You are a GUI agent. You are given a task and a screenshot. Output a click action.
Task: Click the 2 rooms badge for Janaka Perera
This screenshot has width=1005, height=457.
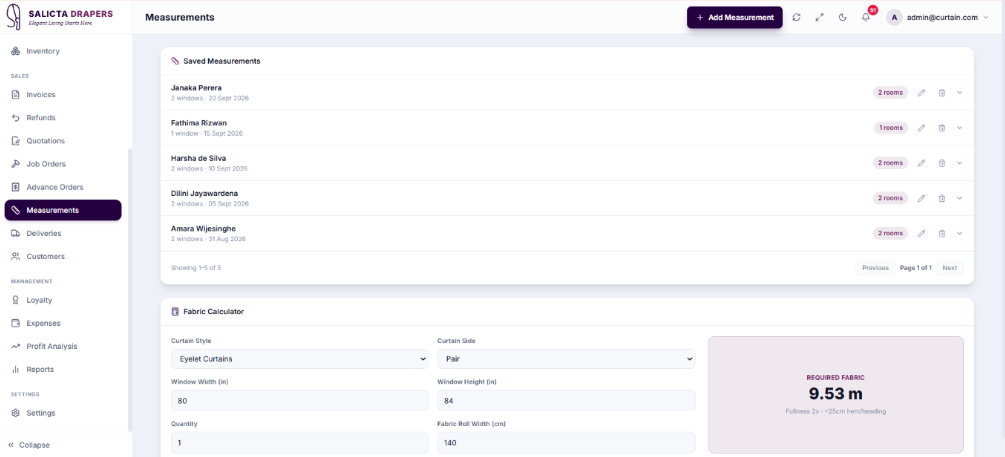click(x=890, y=92)
